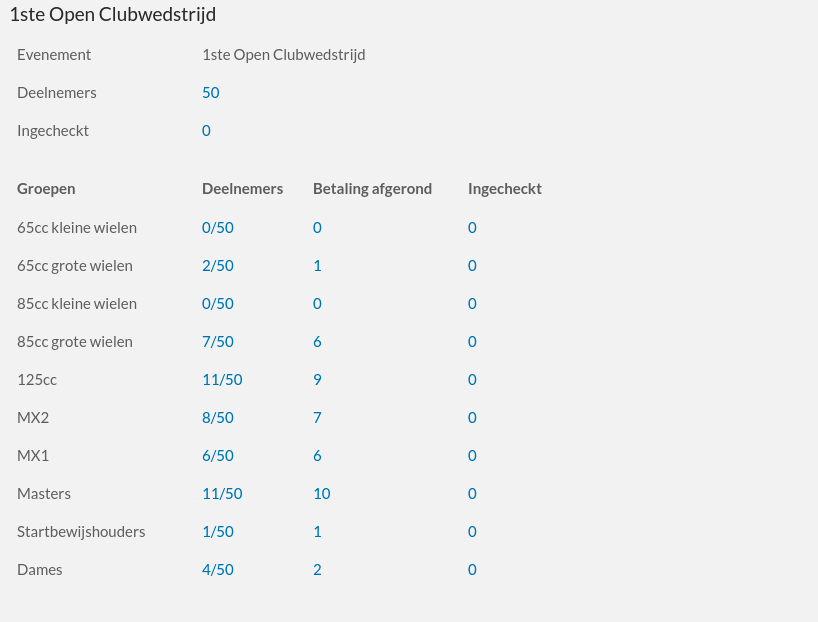Open 0/50 participants for 85cc kleine wielen
Viewport: 818px width, 622px height.
point(217,304)
